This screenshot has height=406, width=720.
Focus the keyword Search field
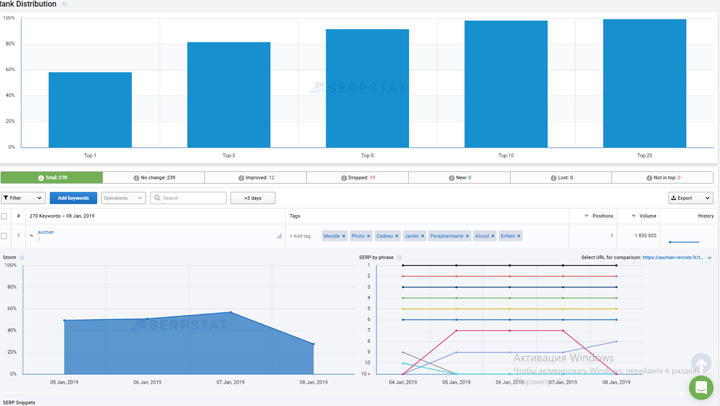coord(188,198)
